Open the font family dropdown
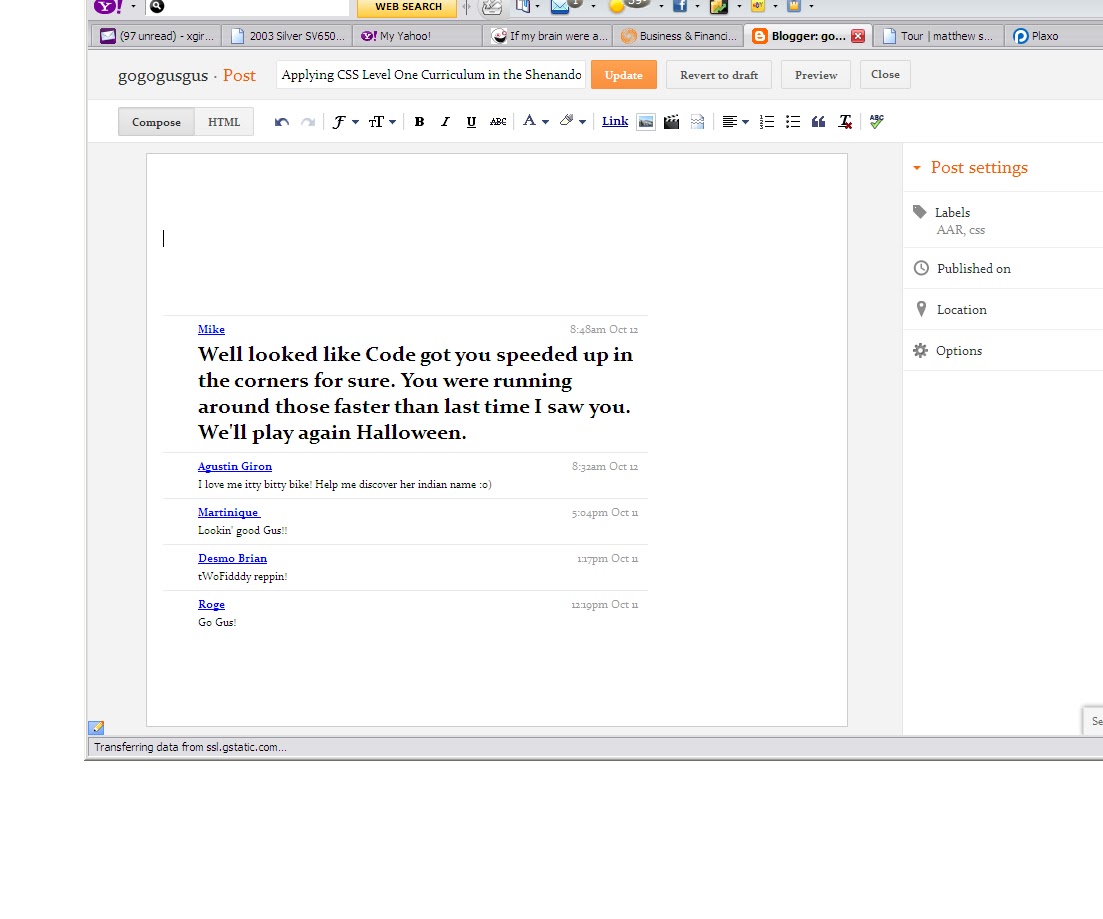 coord(345,122)
